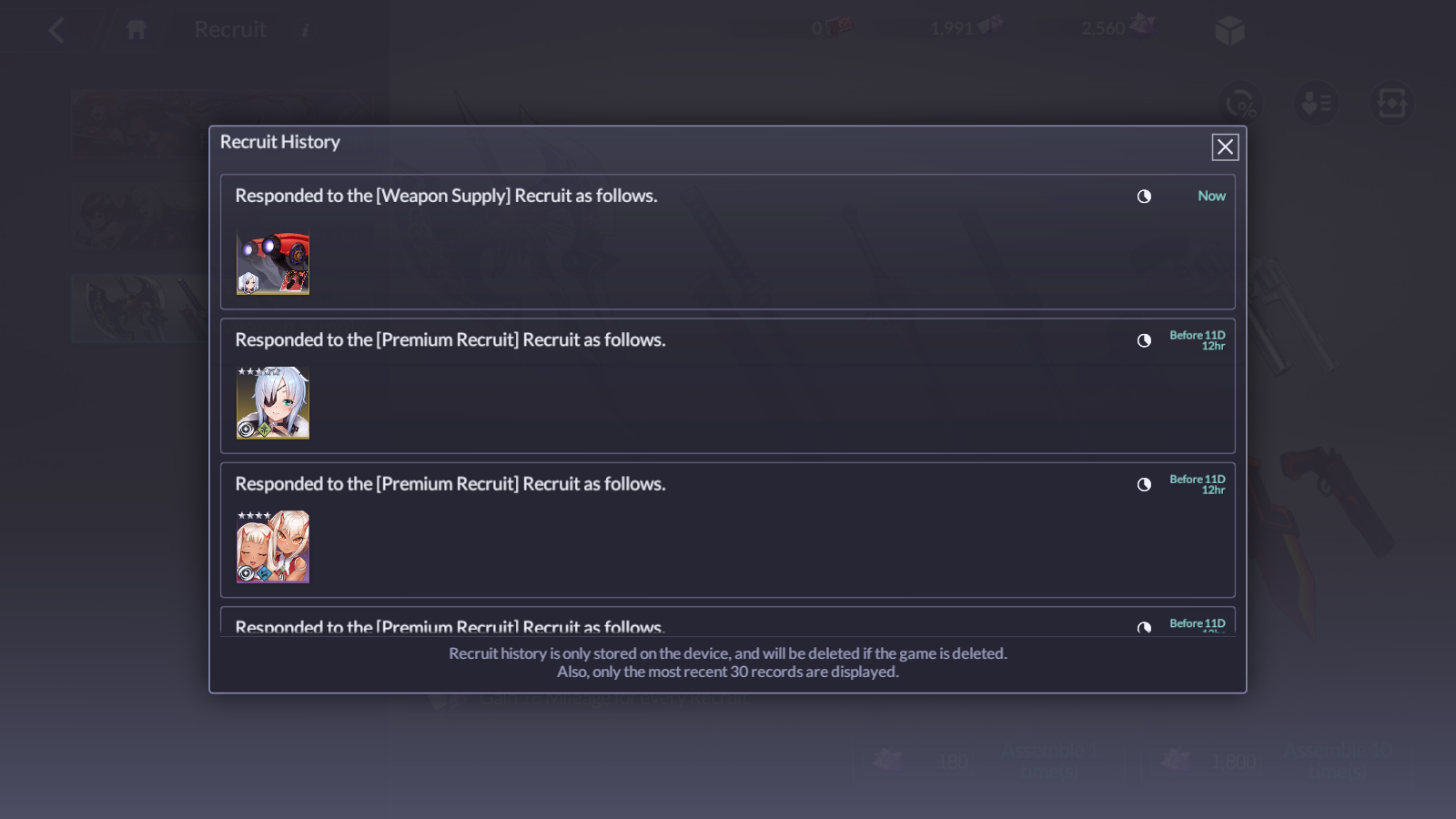Click the clock icon on the Weapon Supply entry

(x=1144, y=197)
